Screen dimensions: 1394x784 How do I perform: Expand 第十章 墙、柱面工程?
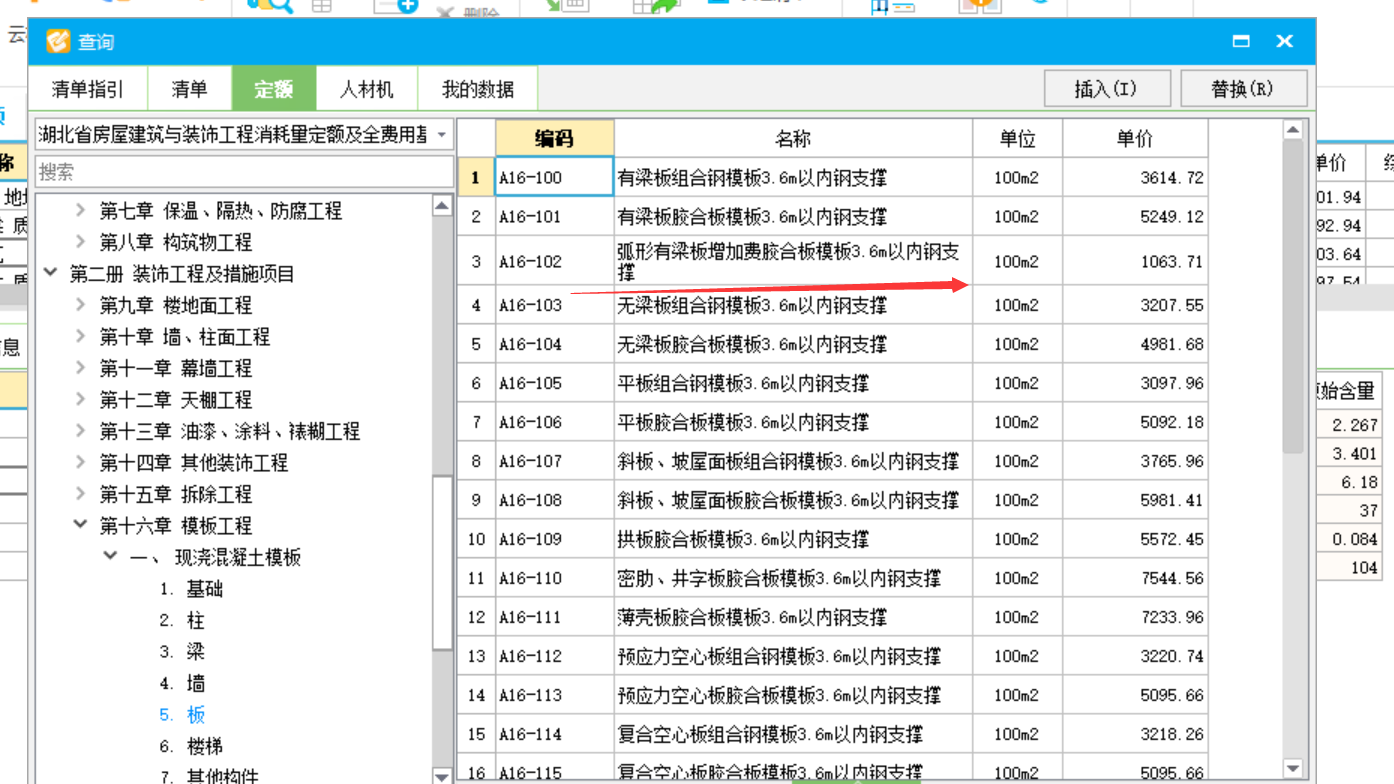click(82, 337)
